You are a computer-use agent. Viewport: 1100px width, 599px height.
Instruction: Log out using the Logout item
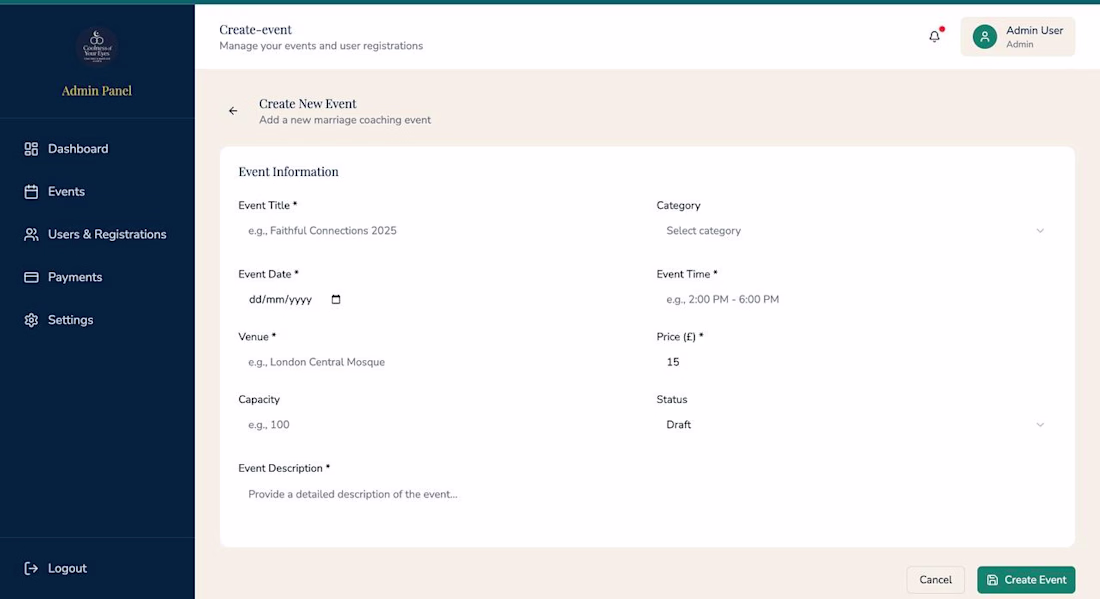coord(97,568)
